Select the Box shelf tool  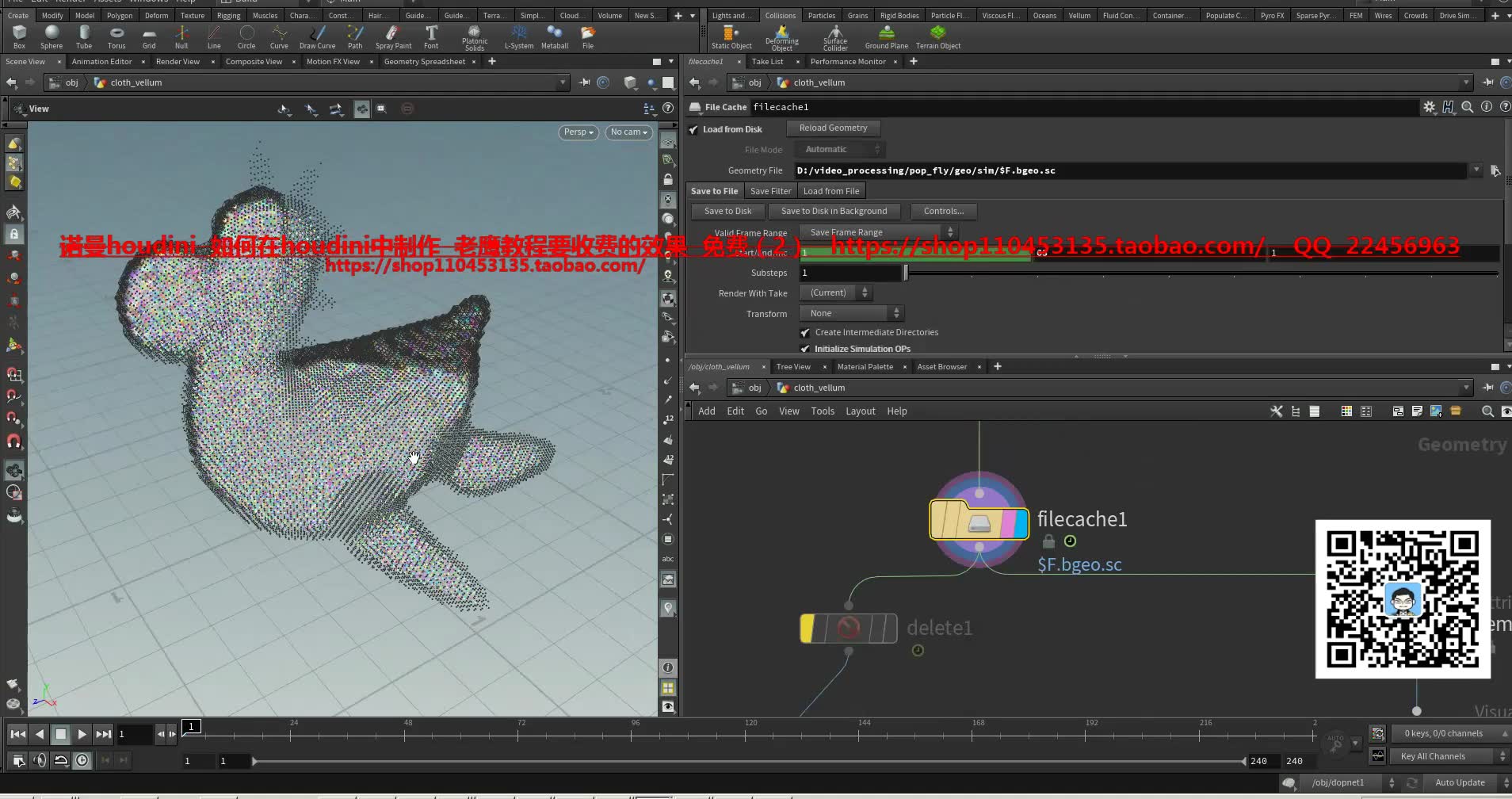19,36
